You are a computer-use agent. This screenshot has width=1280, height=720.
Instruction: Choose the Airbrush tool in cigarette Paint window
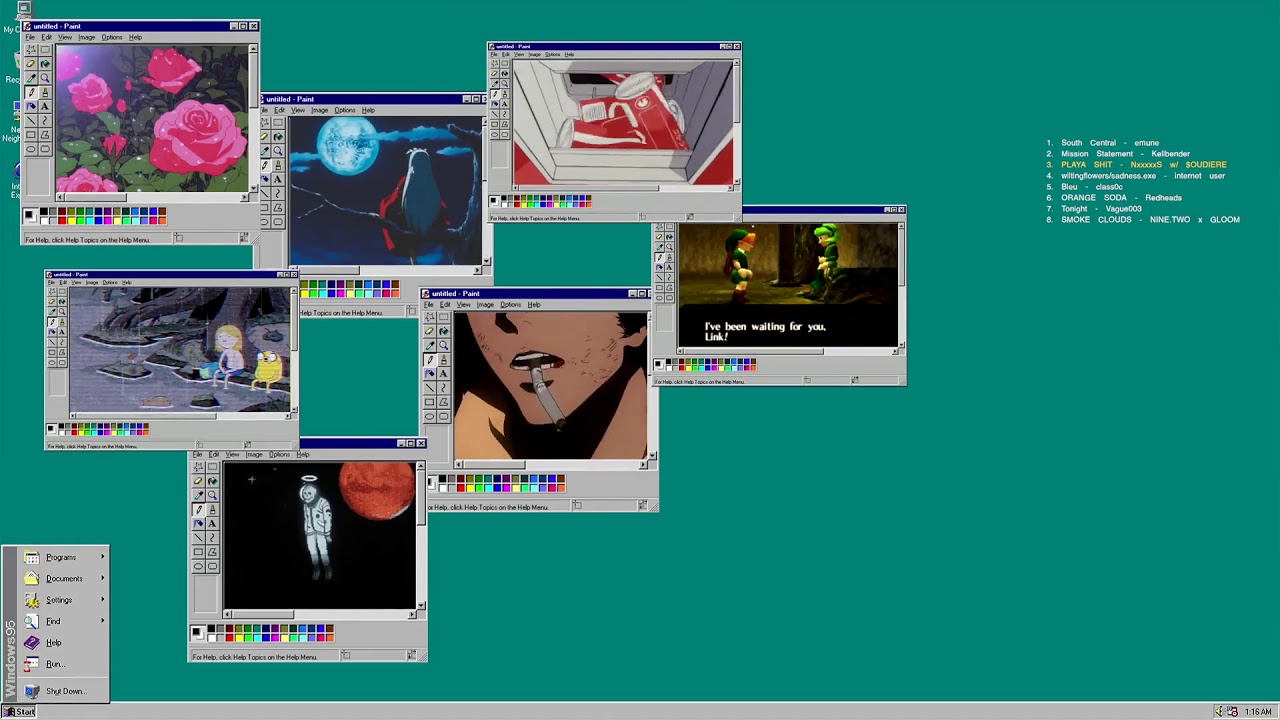click(430, 373)
